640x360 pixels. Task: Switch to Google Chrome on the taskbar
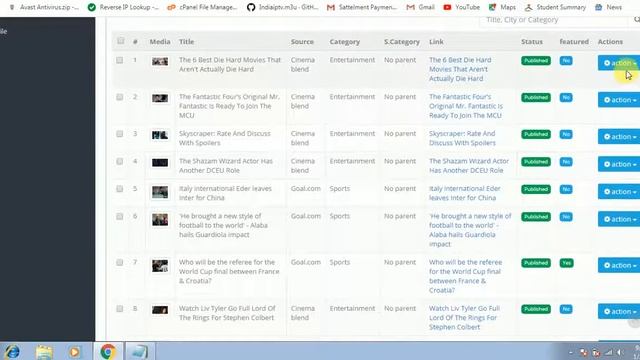(x=108, y=351)
